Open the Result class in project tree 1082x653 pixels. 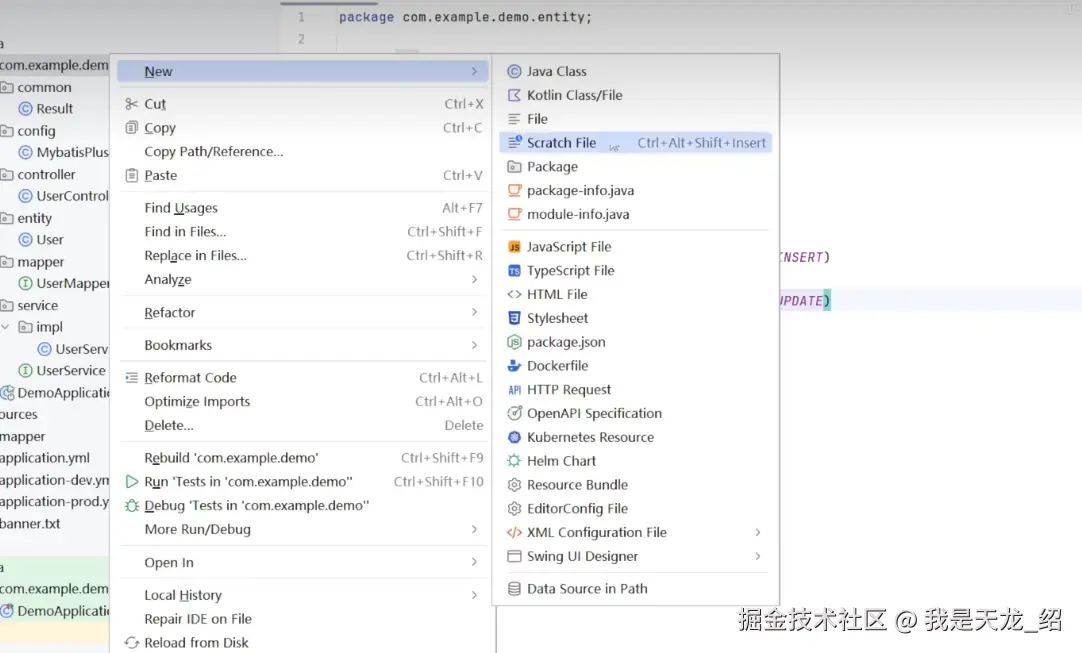click(x=55, y=108)
